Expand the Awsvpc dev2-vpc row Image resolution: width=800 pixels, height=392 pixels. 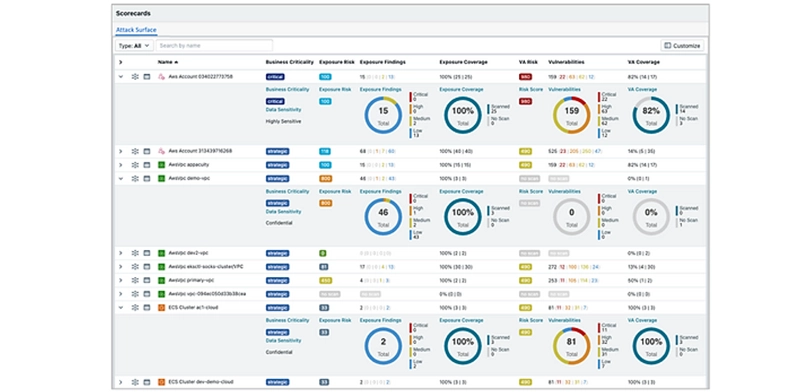[121, 253]
